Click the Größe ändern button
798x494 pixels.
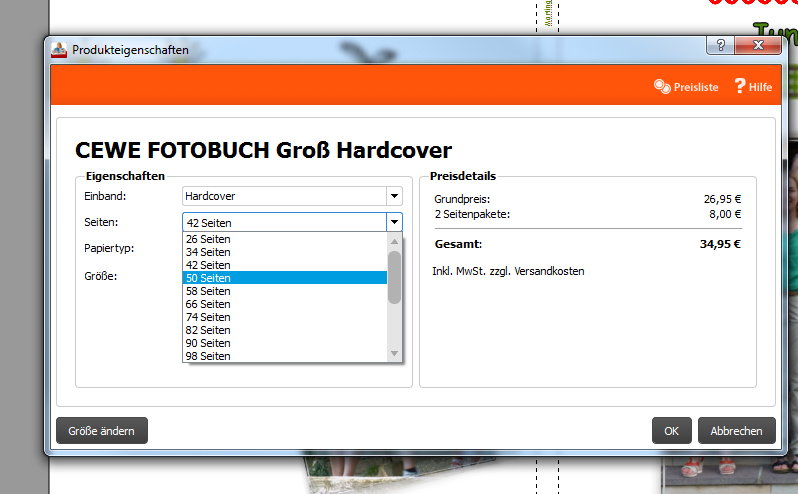[102, 430]
